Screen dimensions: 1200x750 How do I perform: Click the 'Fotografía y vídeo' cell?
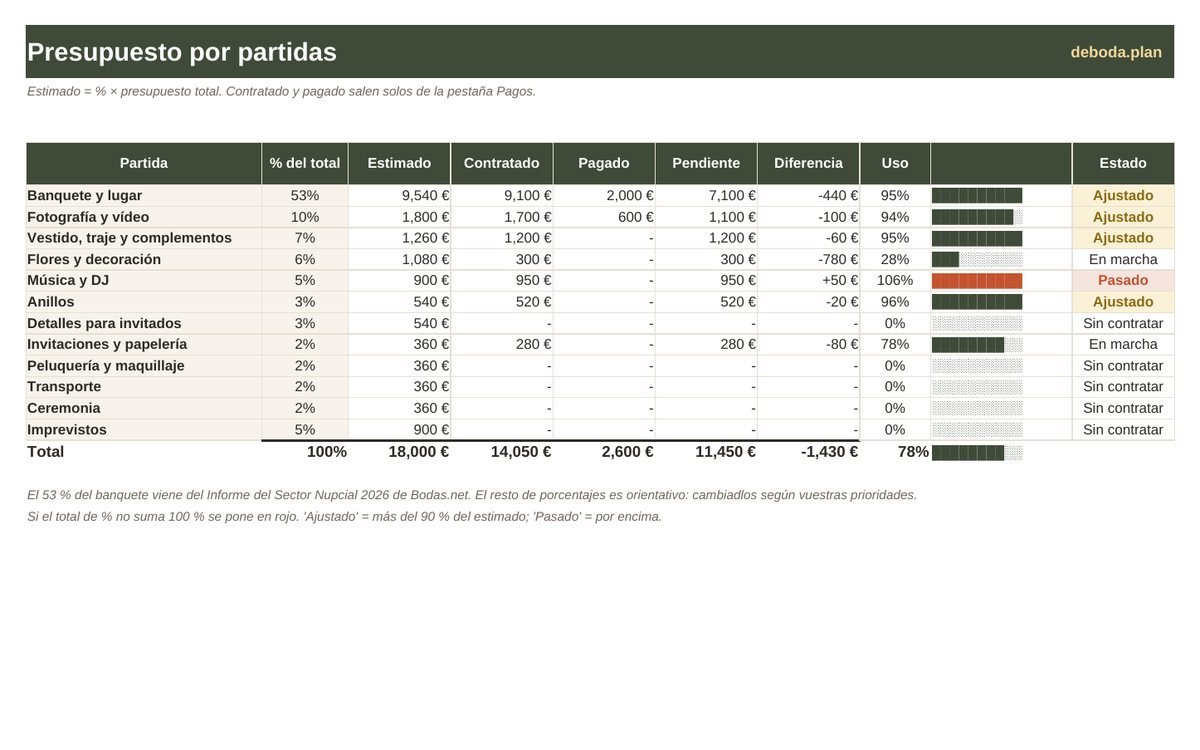(144, 217)
